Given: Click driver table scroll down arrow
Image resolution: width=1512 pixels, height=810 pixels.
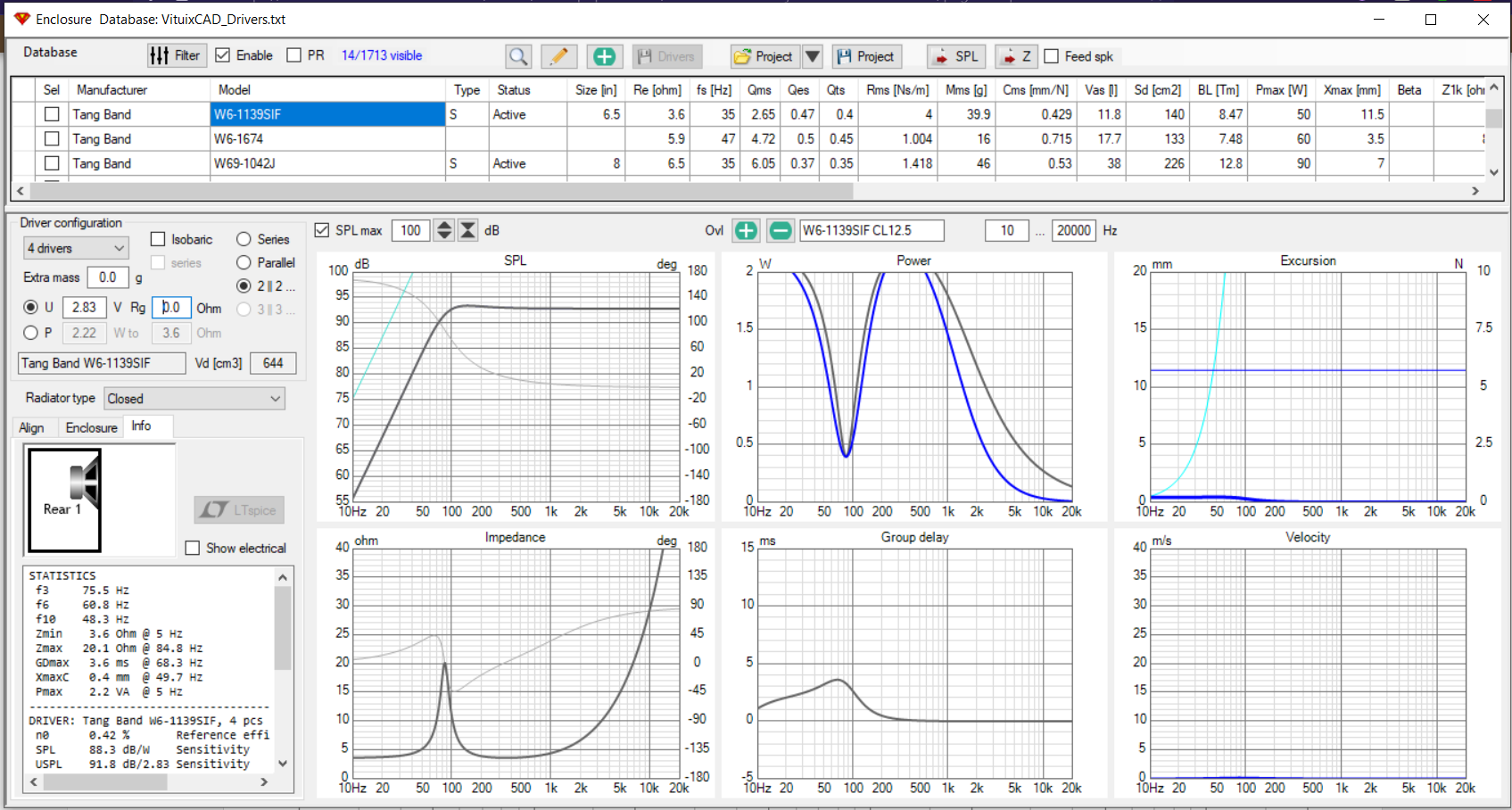Looking at the screenshot, I should coord(1494,172).
